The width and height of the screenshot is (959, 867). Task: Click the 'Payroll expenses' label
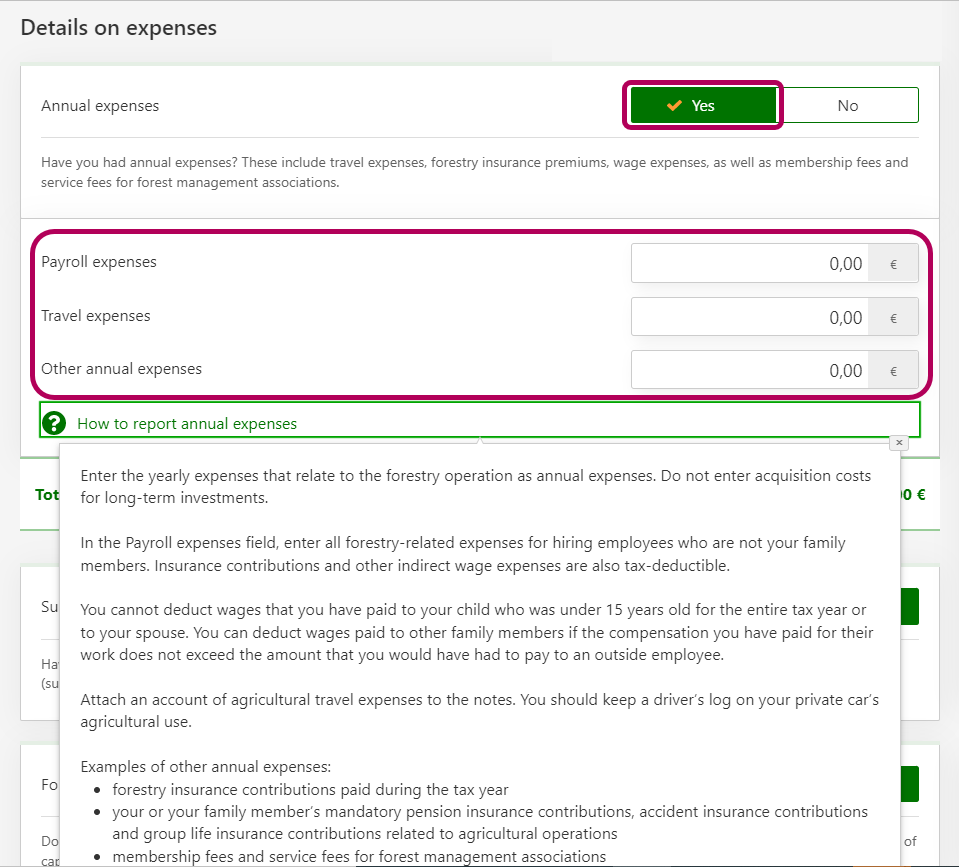point(99,262)
